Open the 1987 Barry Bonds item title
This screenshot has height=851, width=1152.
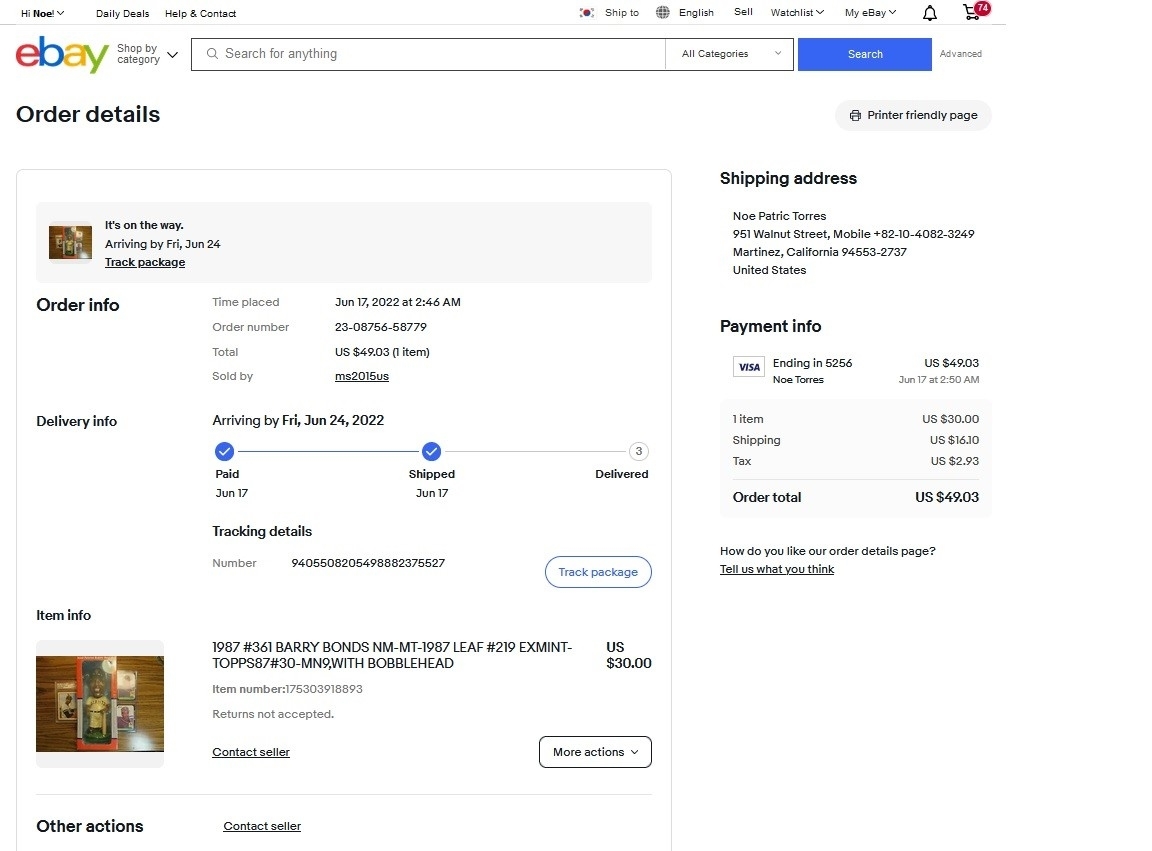click(x=392, y=655)
